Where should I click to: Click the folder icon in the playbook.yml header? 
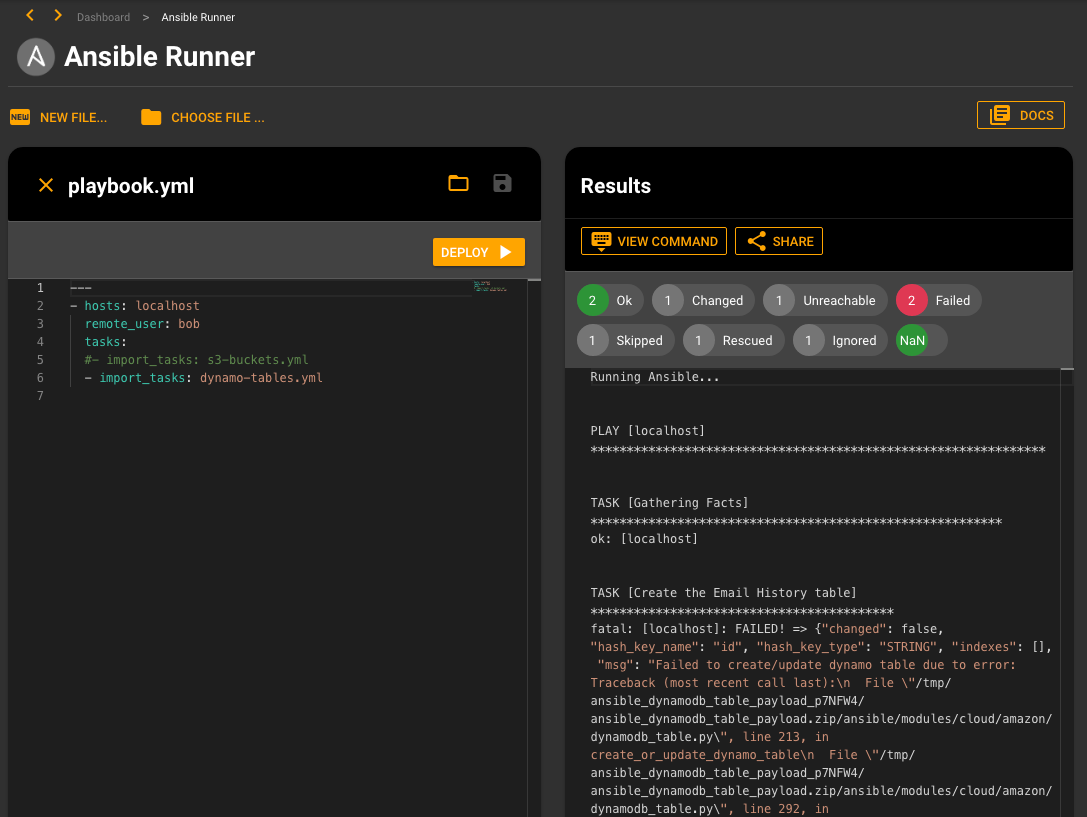tap(458, 183)
